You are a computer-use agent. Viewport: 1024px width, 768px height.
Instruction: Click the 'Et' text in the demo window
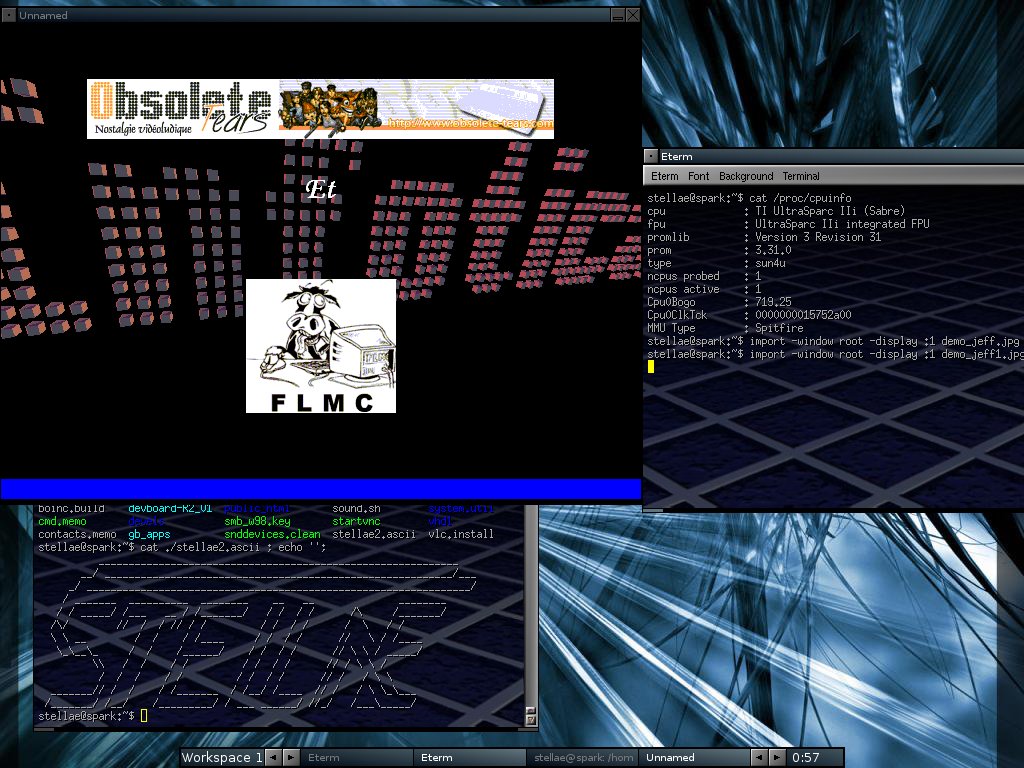pos(321,189)
